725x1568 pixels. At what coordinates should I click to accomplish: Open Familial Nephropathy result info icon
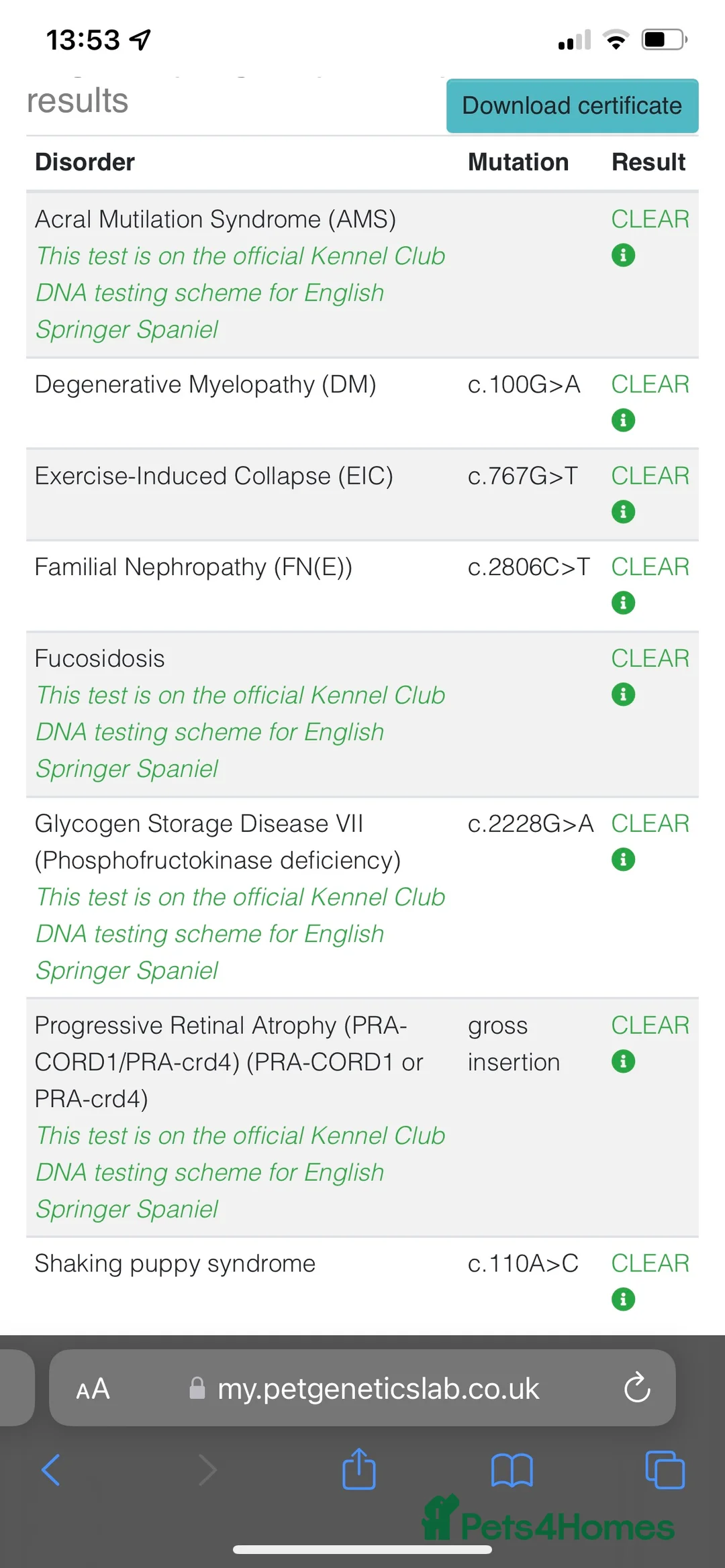[x=623, y=603]
